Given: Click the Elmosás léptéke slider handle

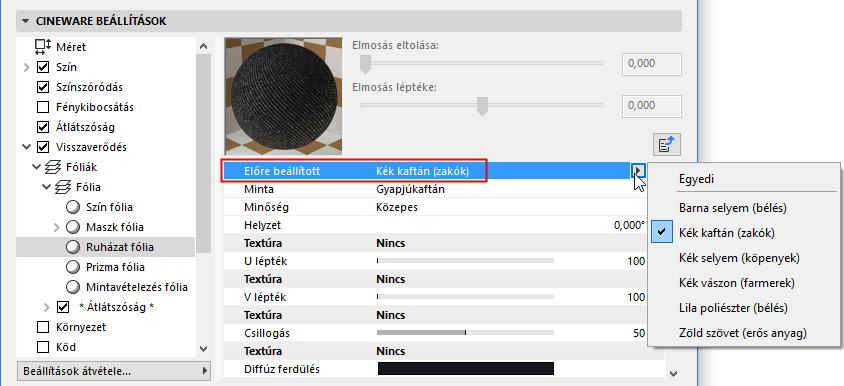Looking at the screenshot, I should point(483,106).
